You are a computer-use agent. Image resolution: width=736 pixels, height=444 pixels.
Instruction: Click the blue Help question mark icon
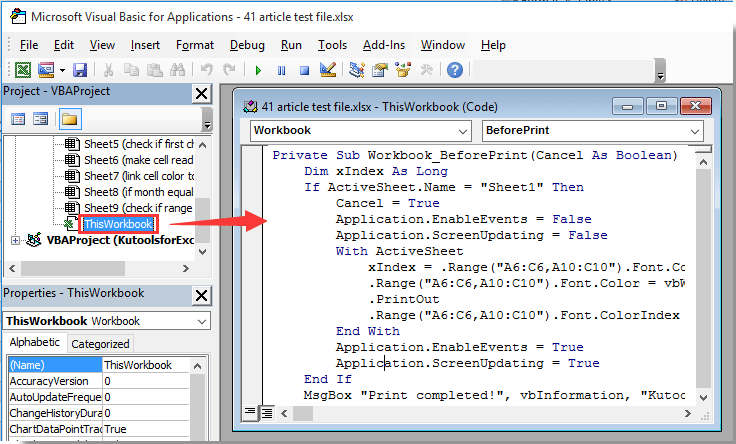click(455, 70)
